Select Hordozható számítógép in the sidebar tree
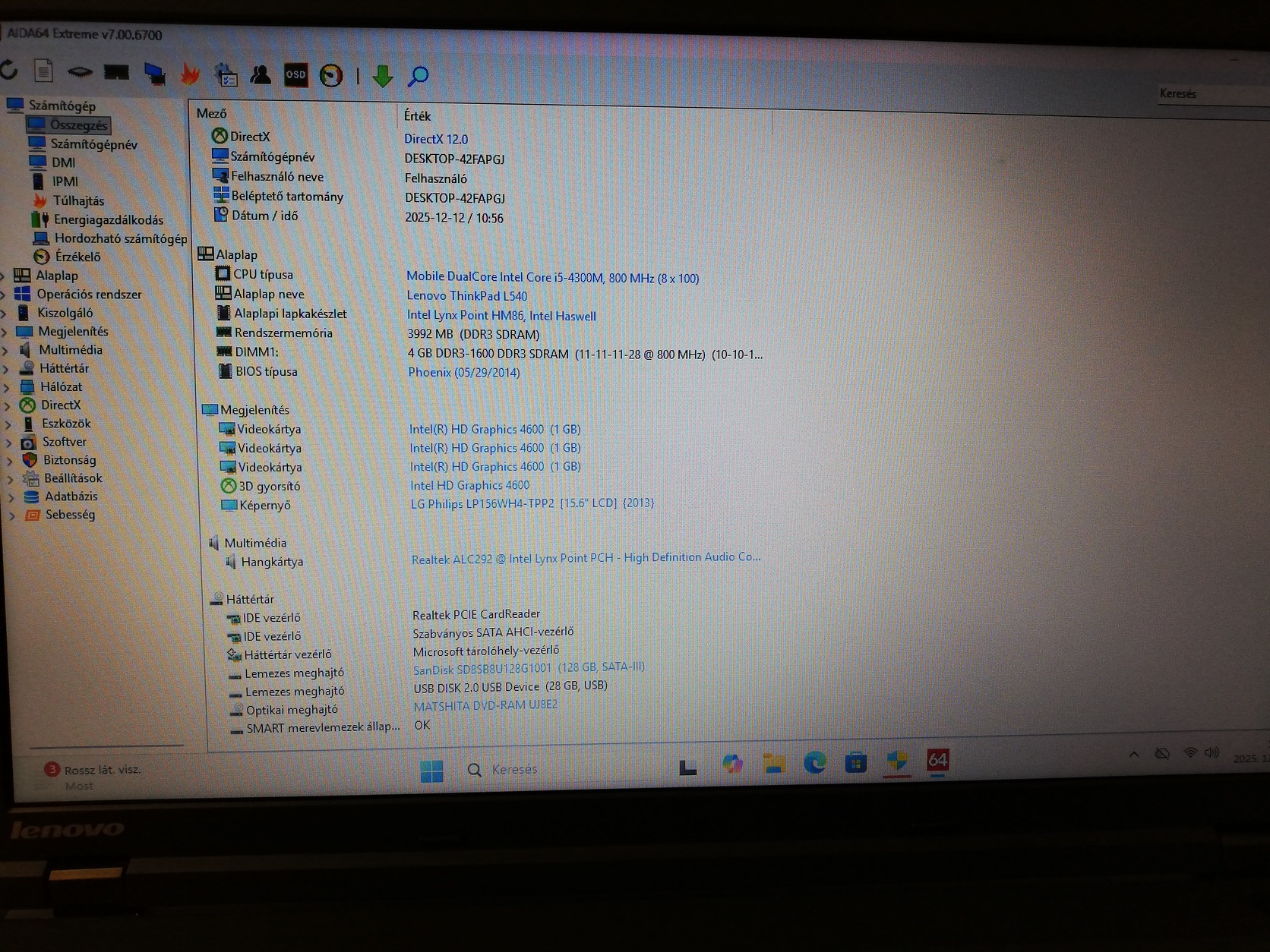This screenshot has height=952, width=1270. point(110,238)
